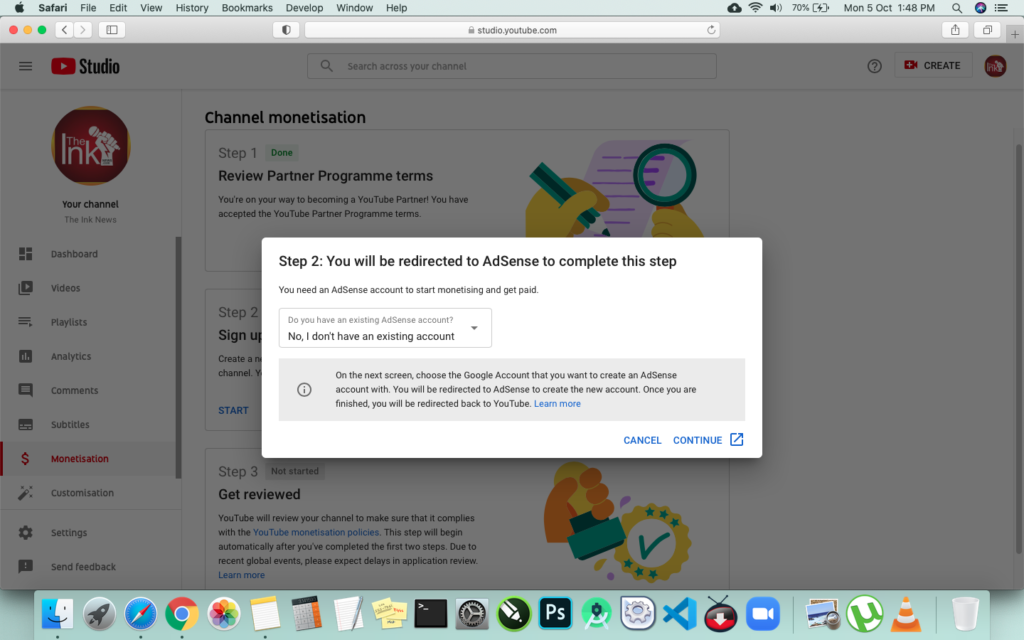Screen dimensions: 1024x640
Task: Open Google Chrome from the Dock
Action: pos(182,614)
